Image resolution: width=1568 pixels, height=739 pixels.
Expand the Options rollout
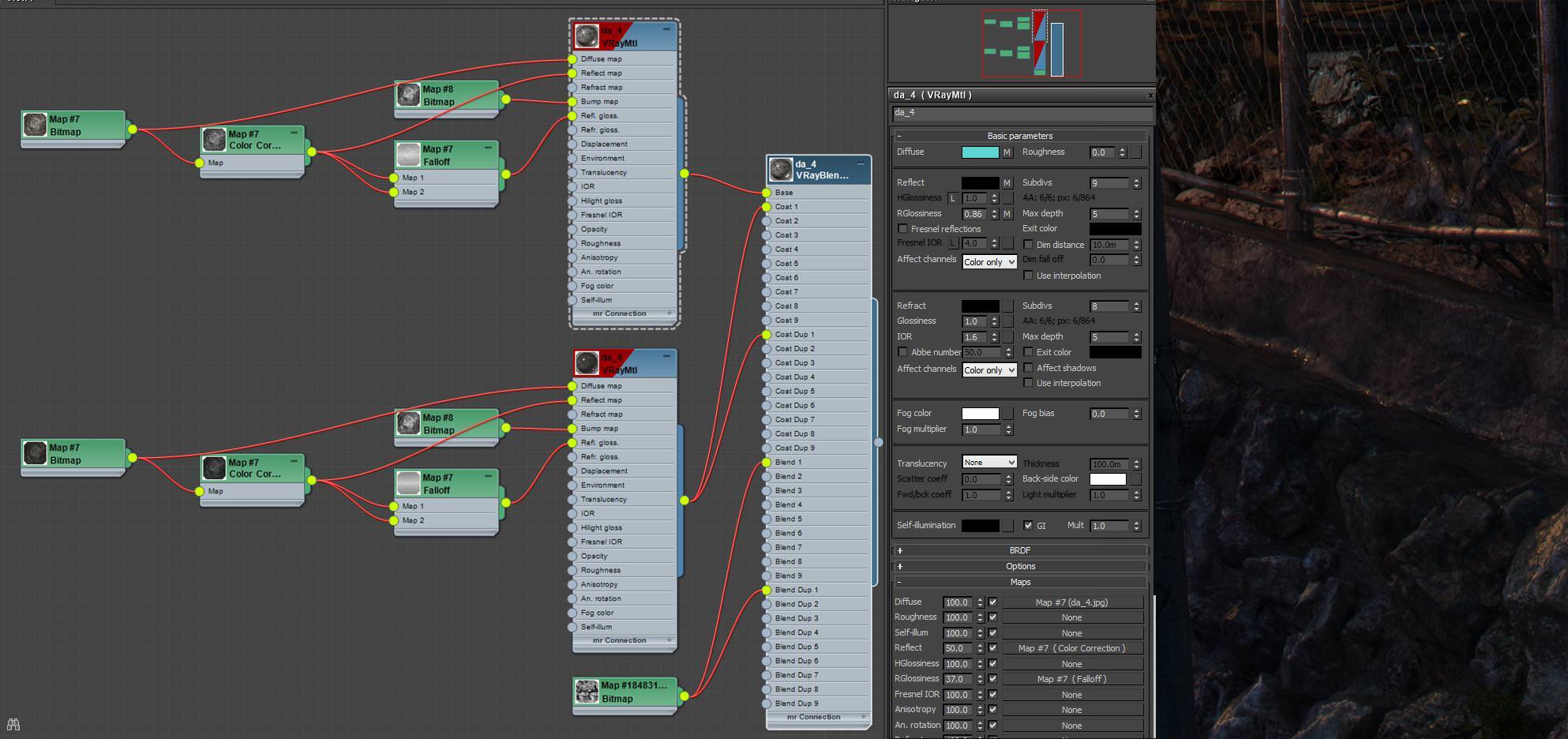pos(1019,566)
